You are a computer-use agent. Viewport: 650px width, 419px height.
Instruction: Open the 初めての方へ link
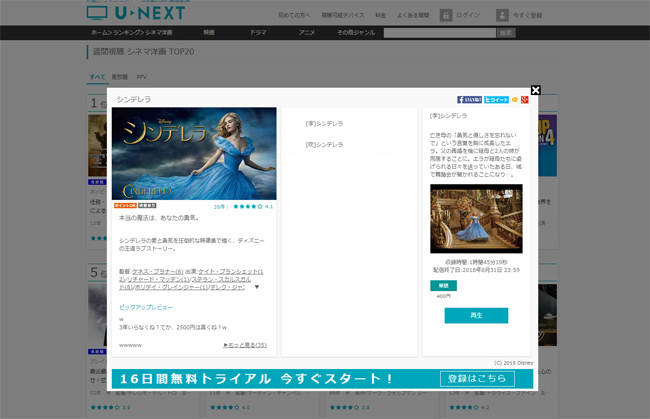pyautogui.click(x=294, y=15)
